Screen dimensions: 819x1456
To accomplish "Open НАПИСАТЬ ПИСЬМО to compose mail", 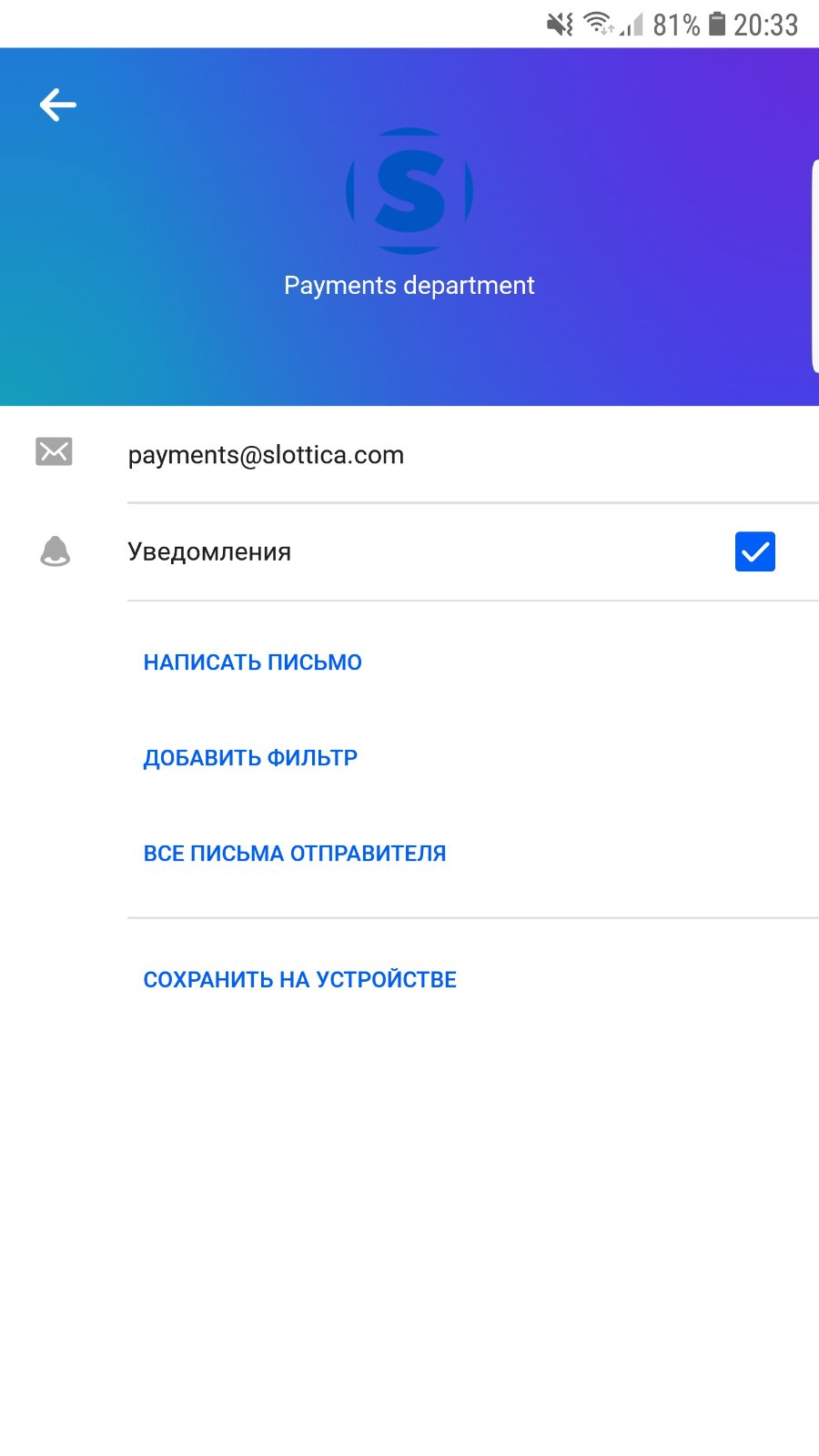I will pyautogui.click(x=253, y=662).
